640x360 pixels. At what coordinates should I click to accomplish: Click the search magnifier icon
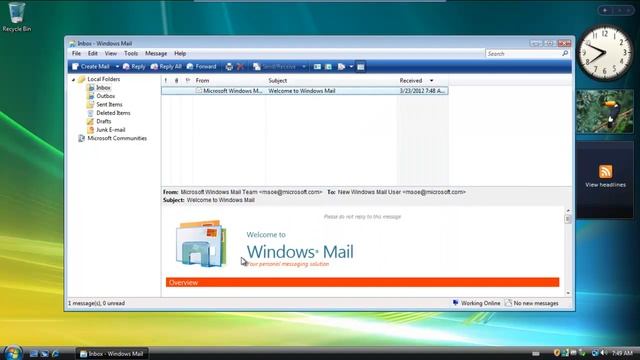565,53
